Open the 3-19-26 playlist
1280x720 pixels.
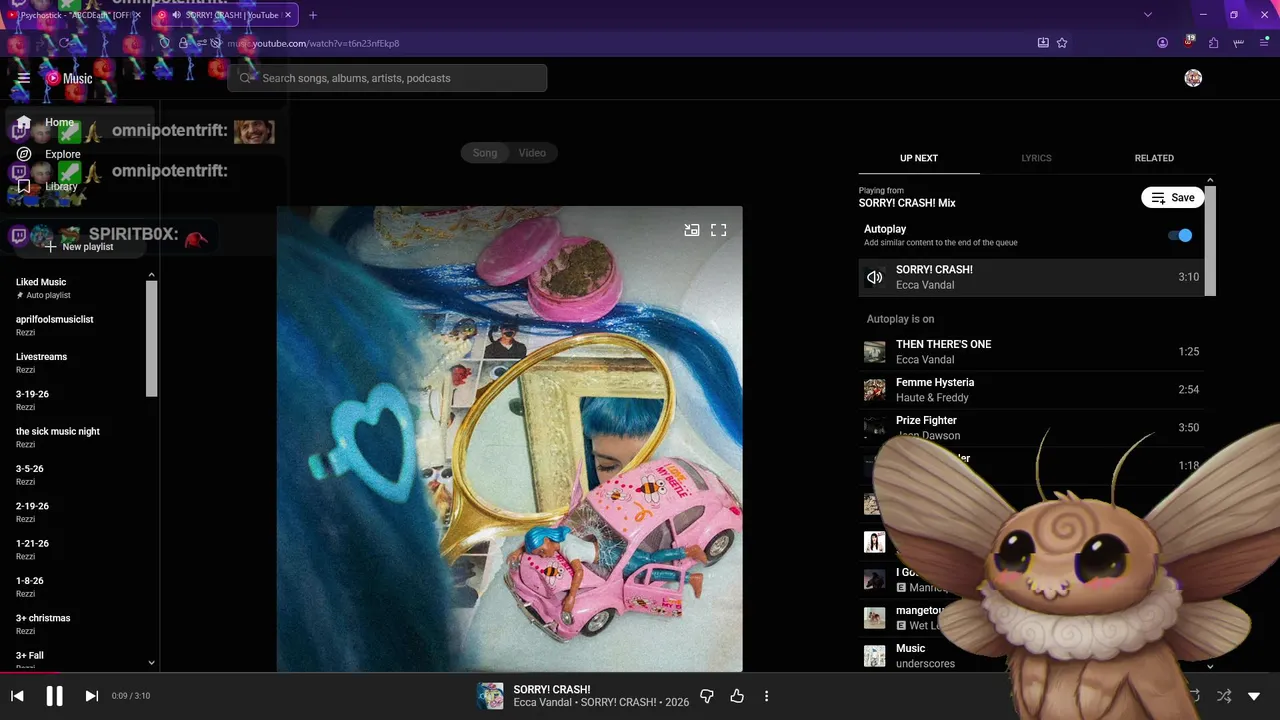[75, 400]
